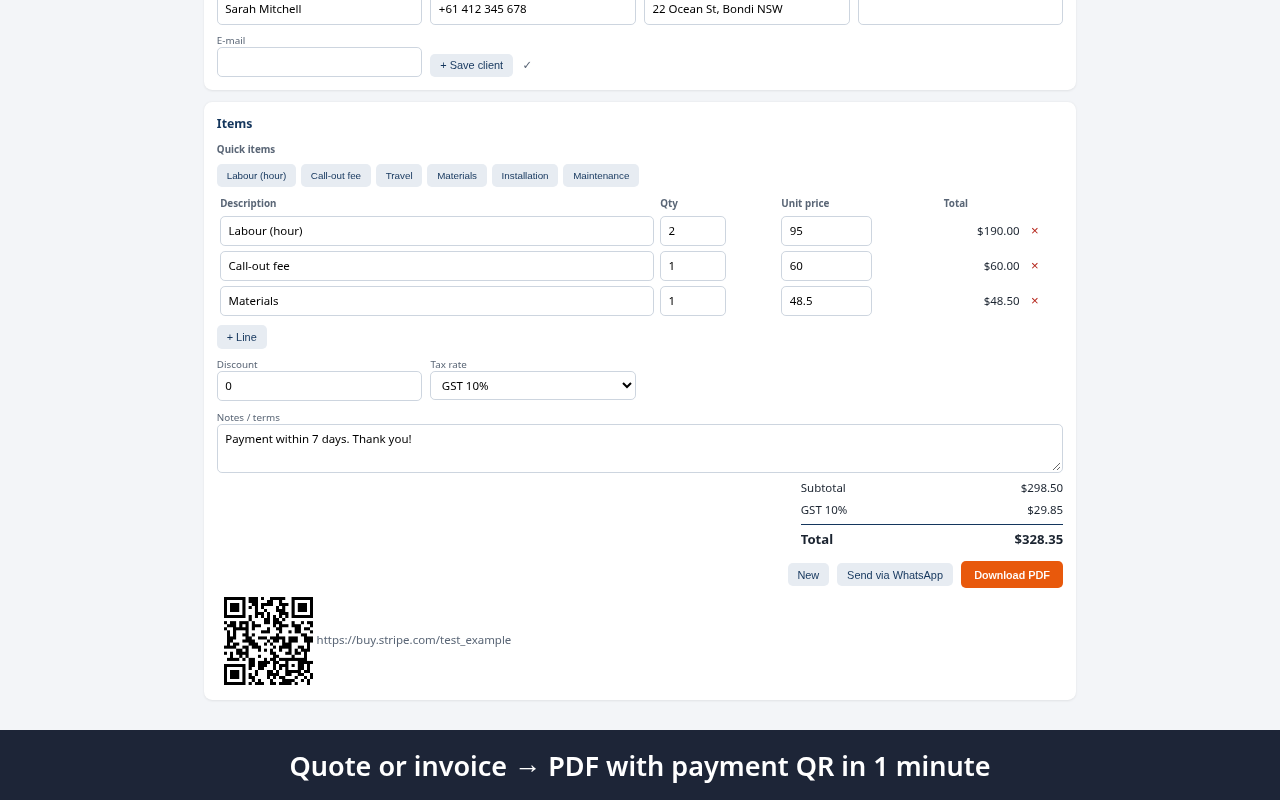Edit the Notes / terms text area
This screenshot has height=800, width=1280.
coord(640,448)
